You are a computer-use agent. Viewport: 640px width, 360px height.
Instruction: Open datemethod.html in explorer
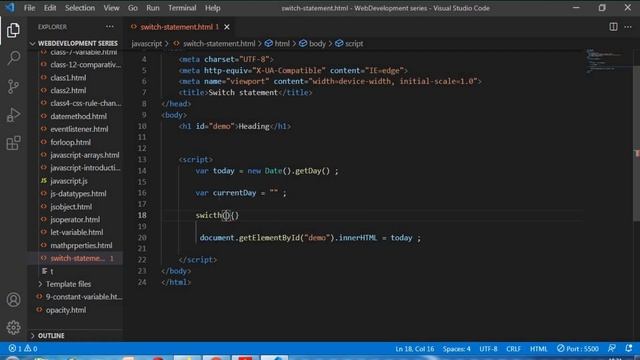76,116
